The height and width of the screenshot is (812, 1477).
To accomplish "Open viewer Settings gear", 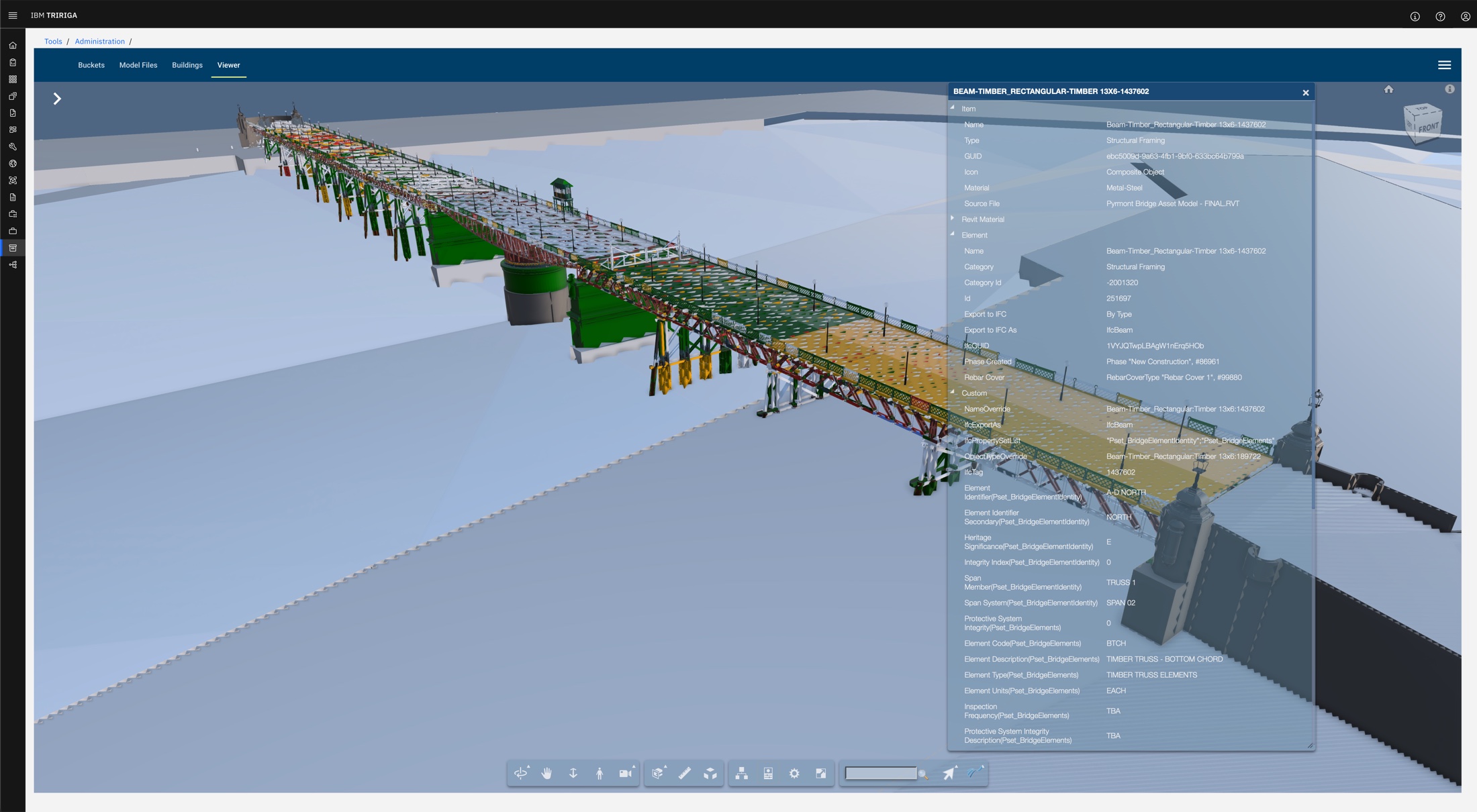I will 794,773.
